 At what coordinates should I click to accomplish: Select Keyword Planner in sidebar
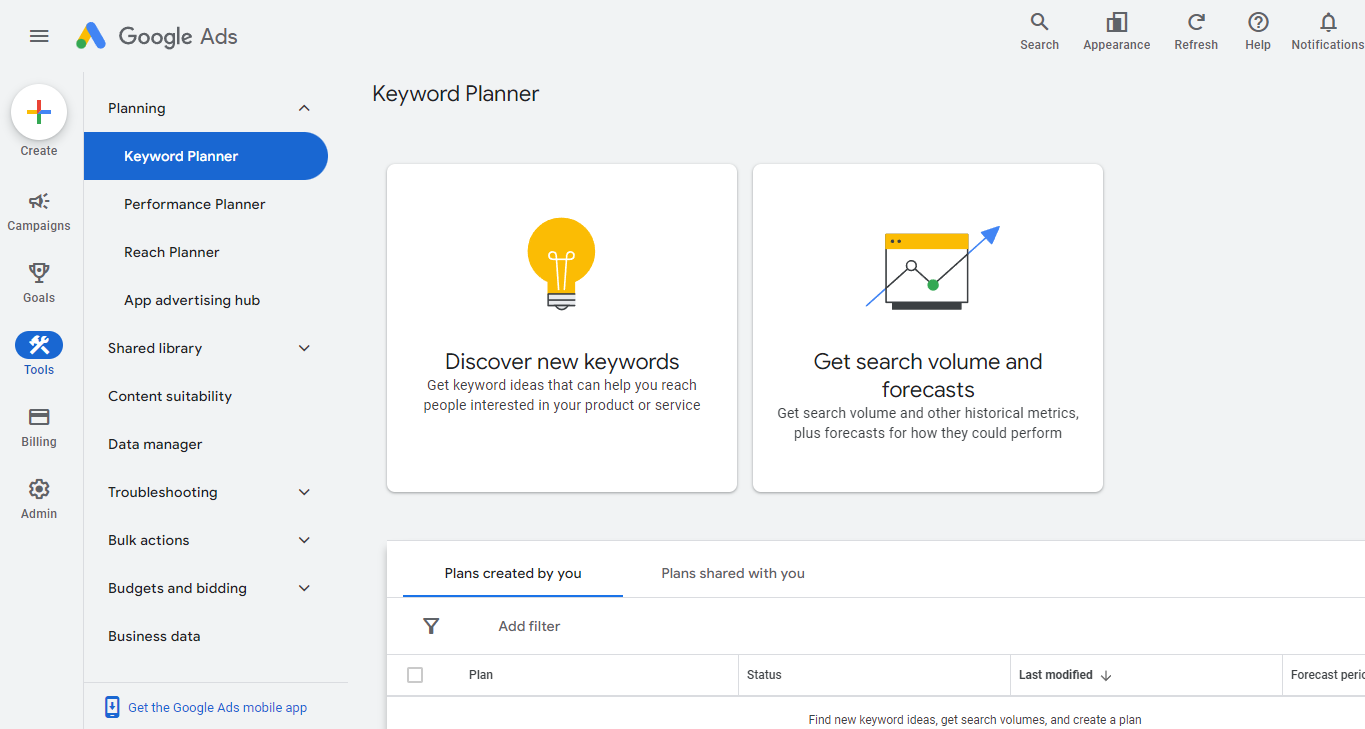(x=205, y=156)
